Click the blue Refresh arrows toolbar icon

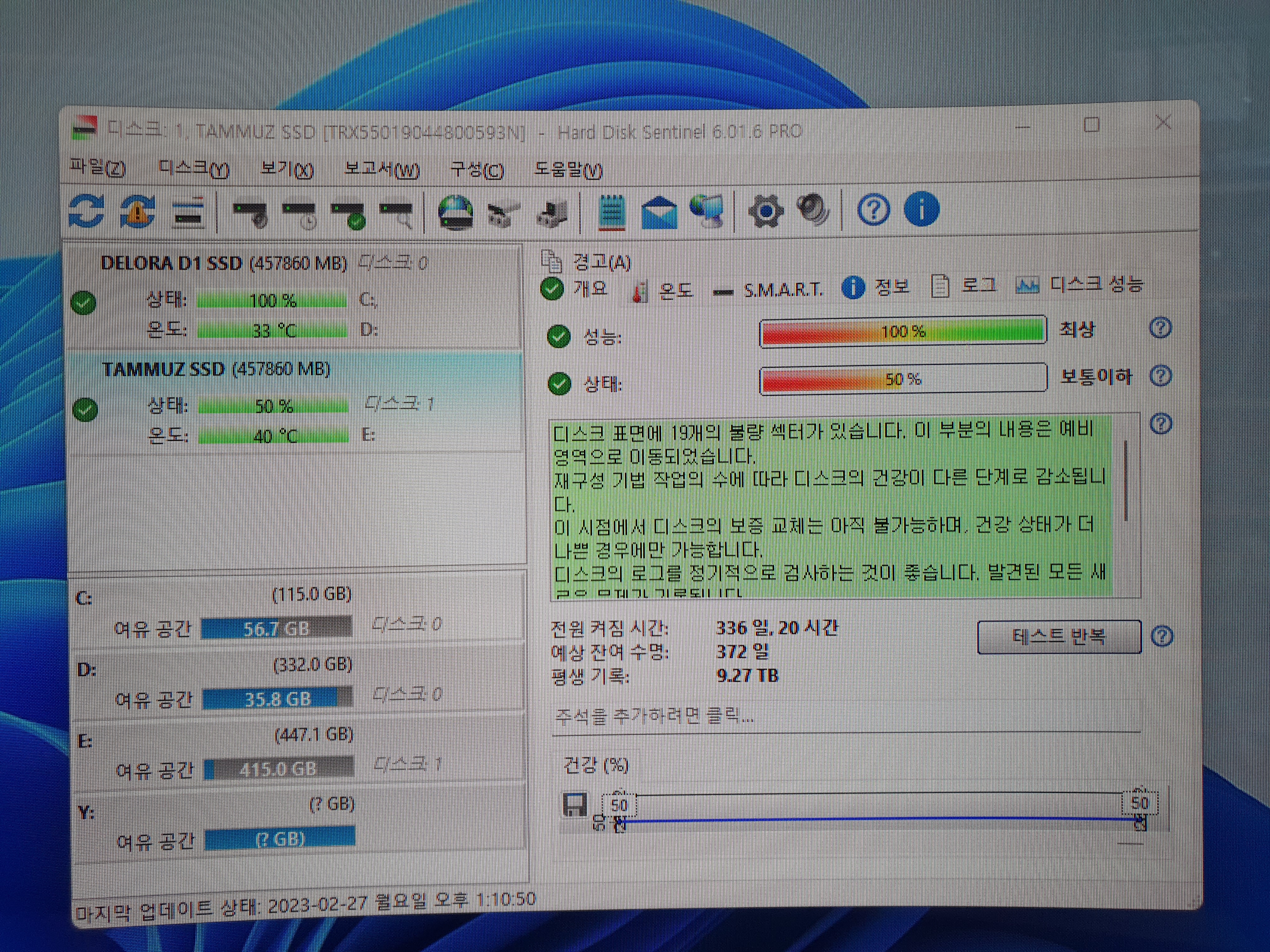(x=87, y=211)
